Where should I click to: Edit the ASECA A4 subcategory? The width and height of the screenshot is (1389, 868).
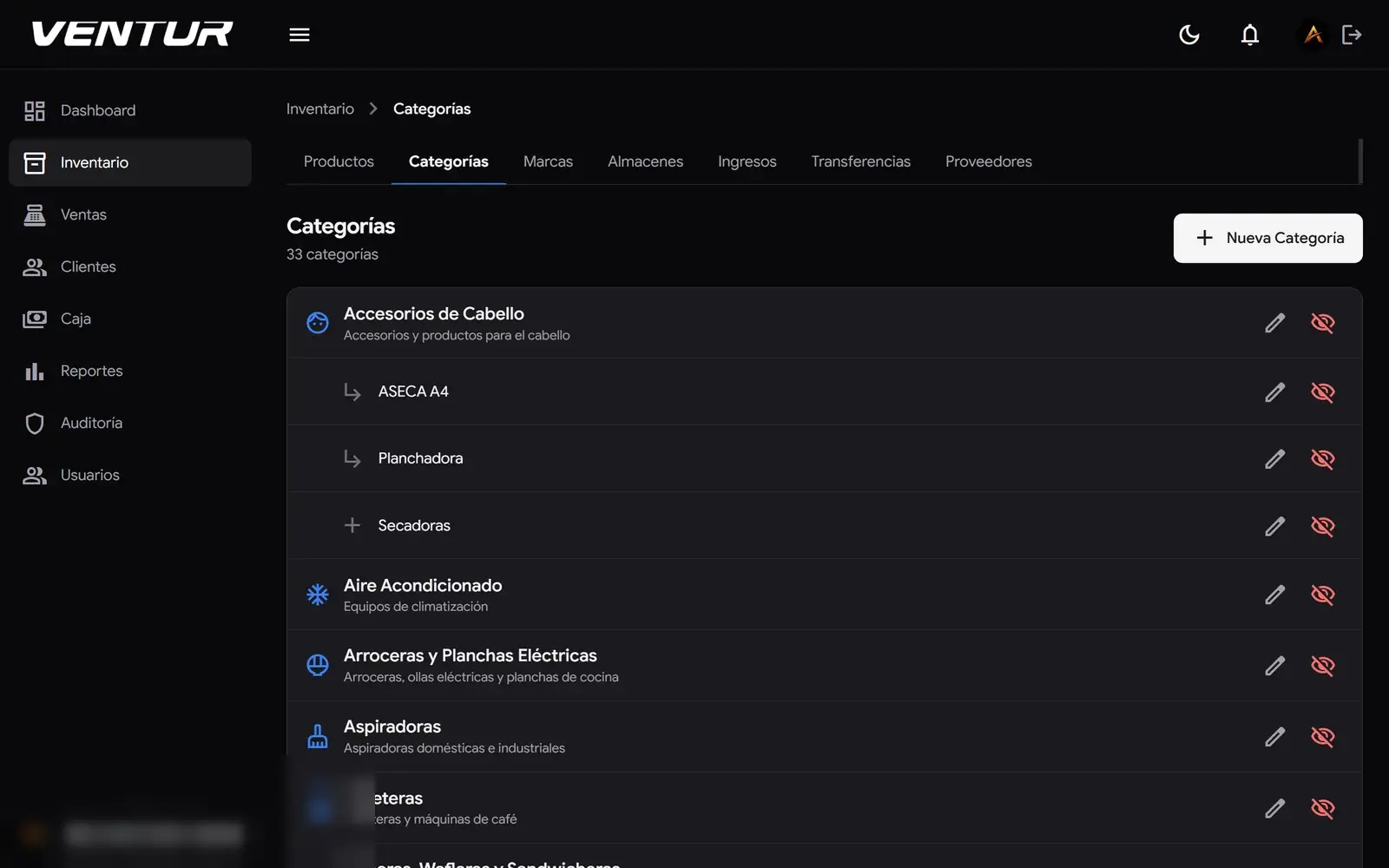coord(1274,391)
